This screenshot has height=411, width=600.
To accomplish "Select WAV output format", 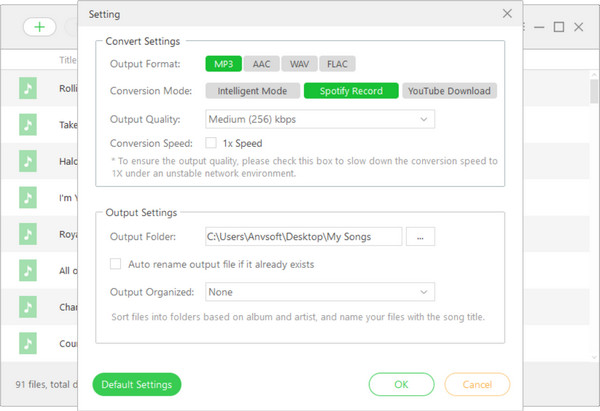I will pos(299,64).
